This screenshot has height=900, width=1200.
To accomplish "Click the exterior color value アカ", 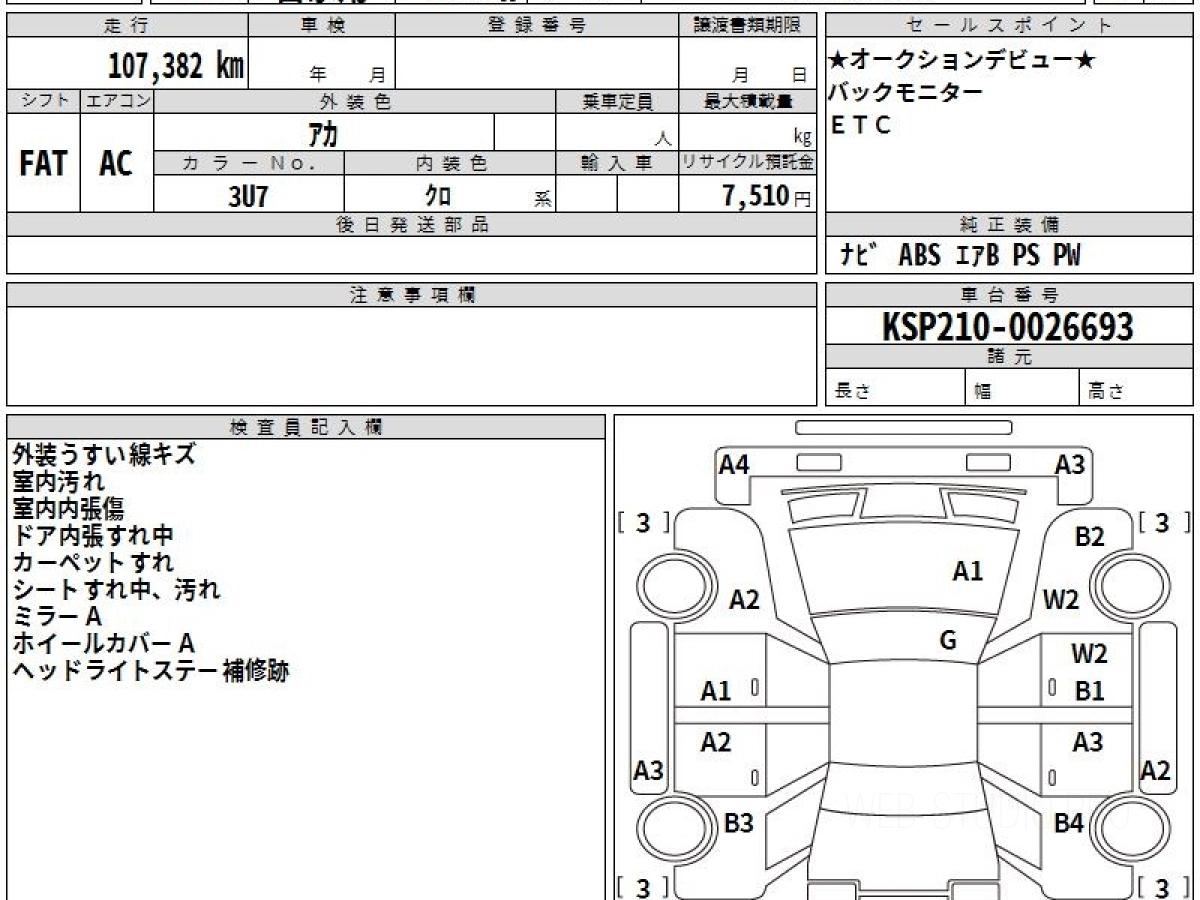I will click(322, 132).
